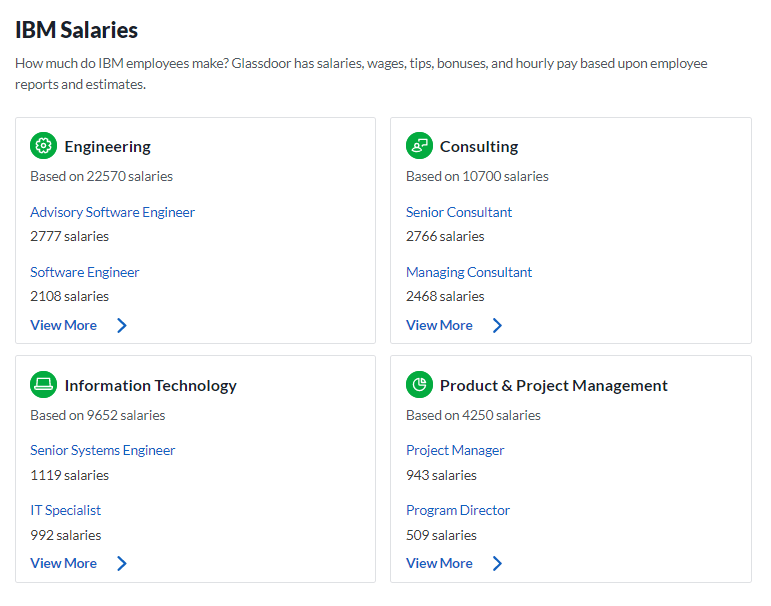Expand Information Technology with View More
The height and width of the screenshot is (606, 771).
coord(64,563)
